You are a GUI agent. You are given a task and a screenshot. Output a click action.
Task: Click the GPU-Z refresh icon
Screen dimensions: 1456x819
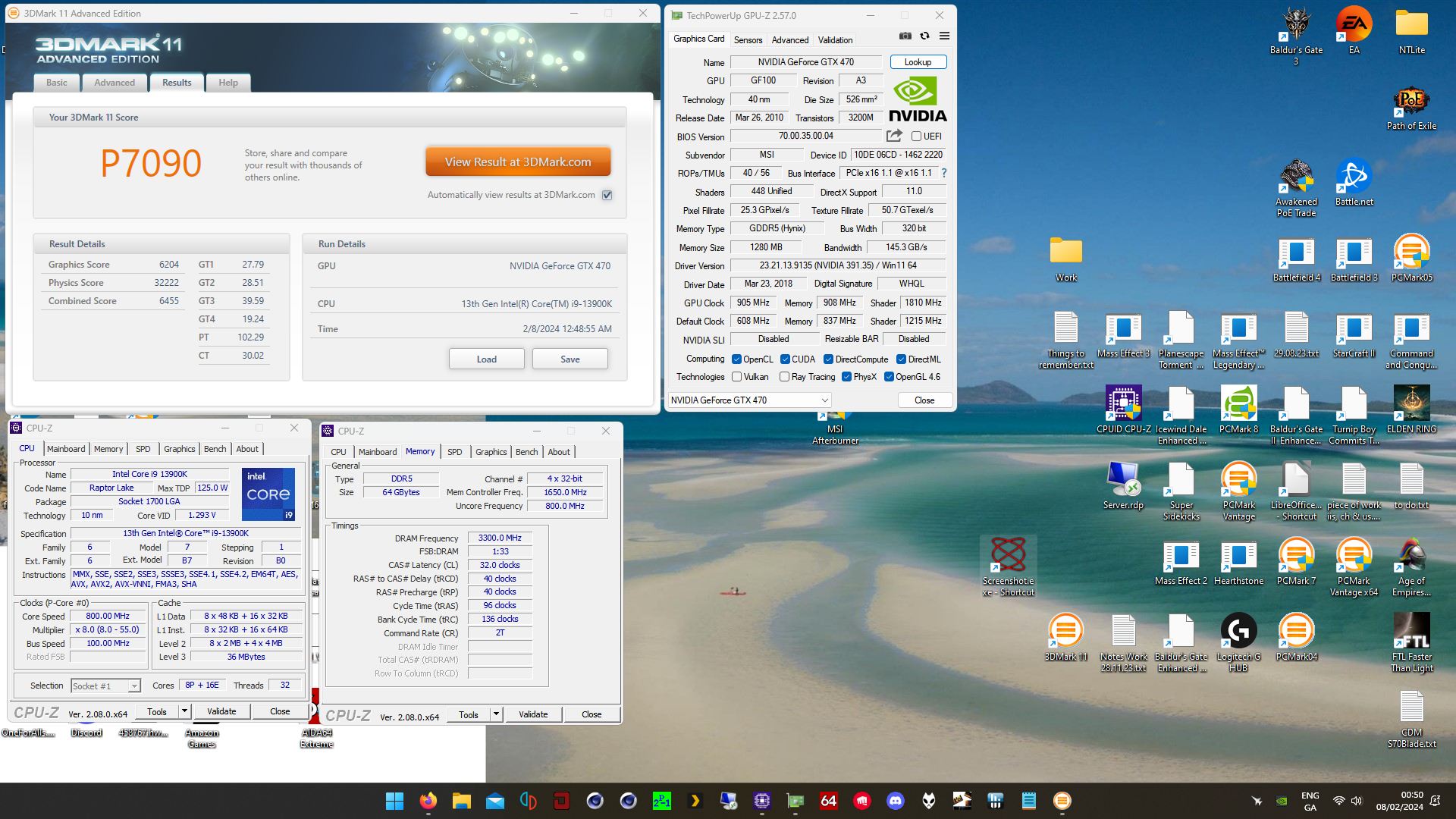(925, 36)
